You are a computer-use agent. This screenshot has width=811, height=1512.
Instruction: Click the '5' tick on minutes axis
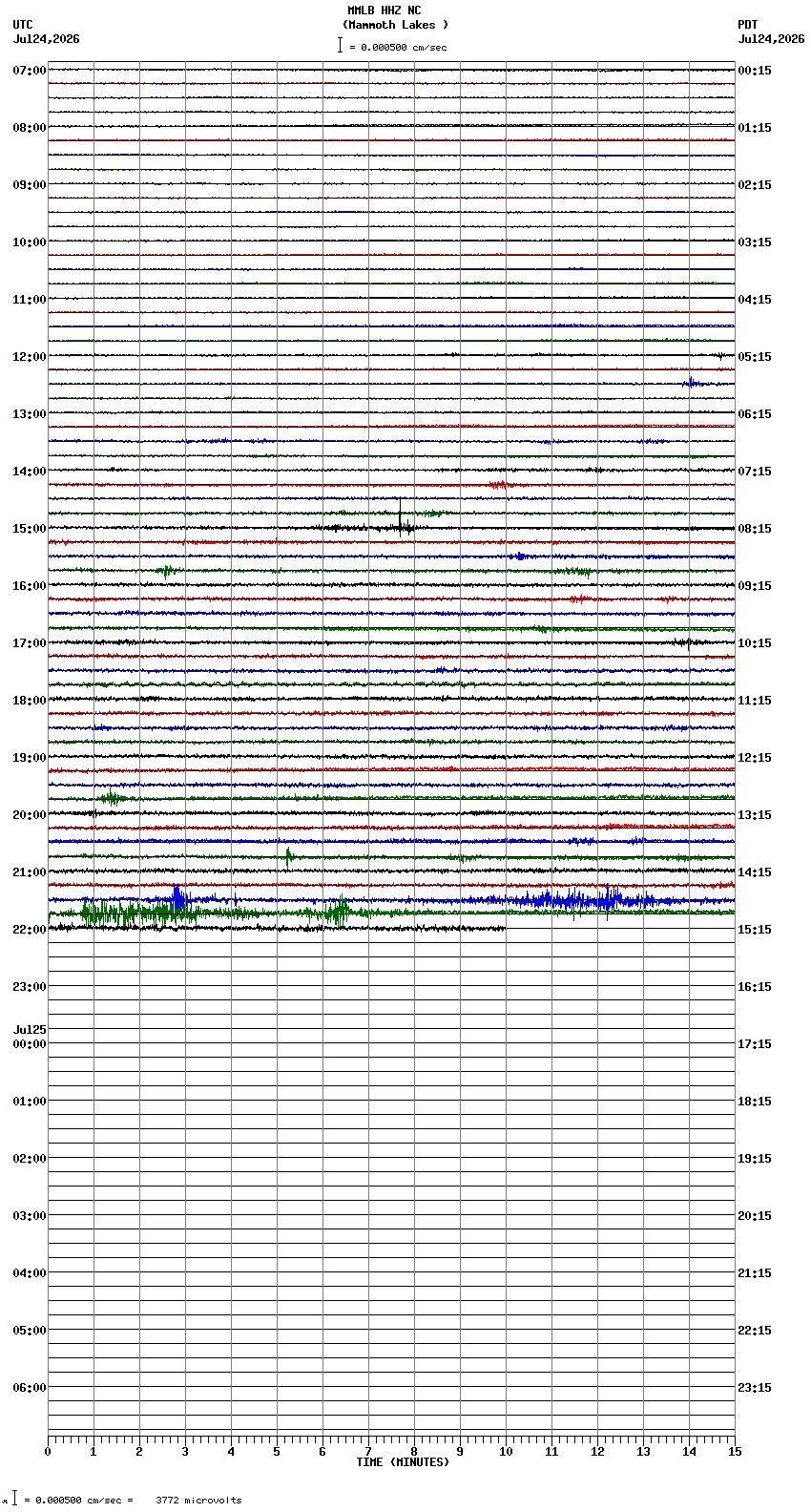tap(277, 1452)
